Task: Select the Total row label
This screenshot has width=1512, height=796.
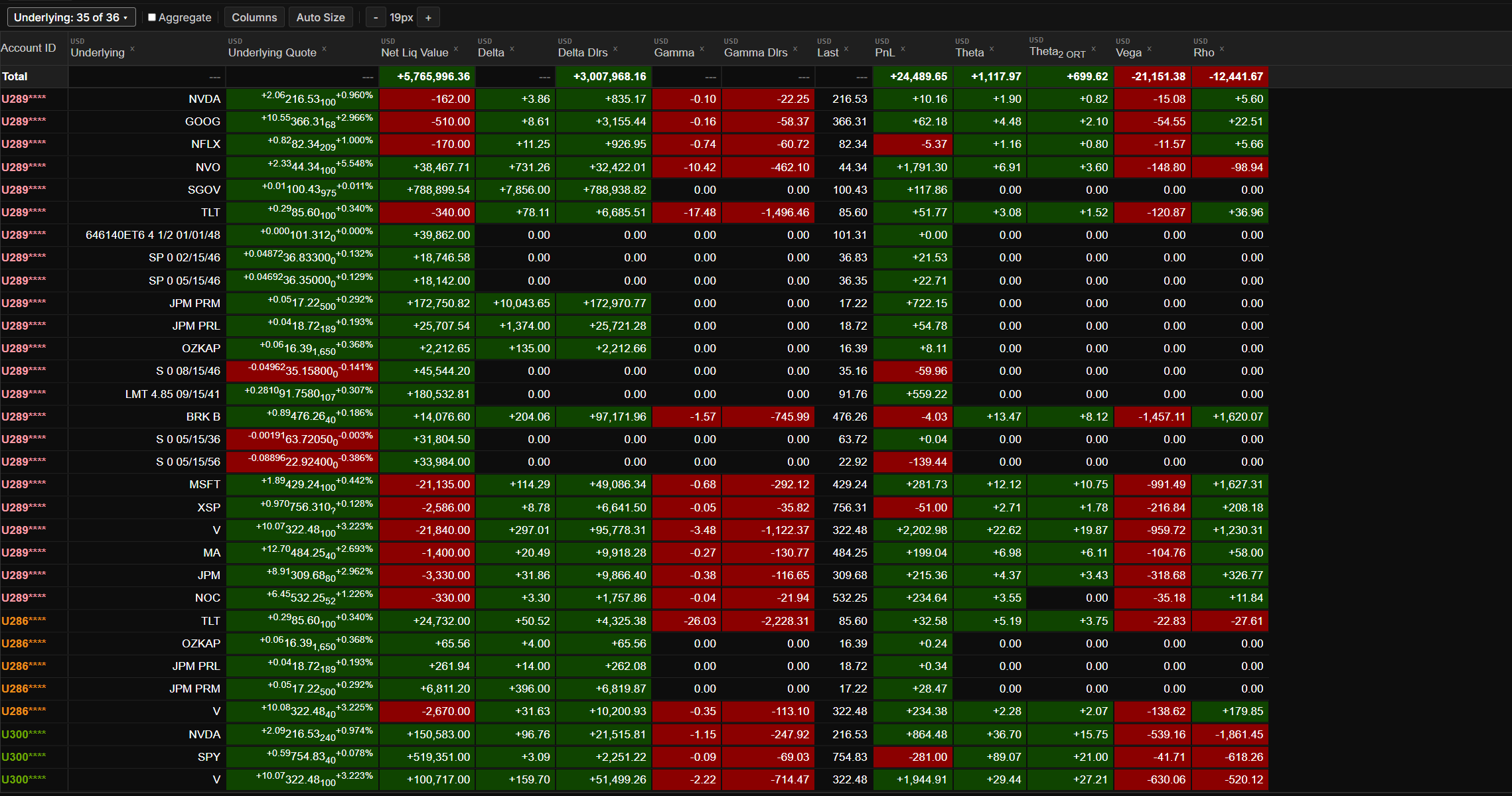Action: point(15,76)
